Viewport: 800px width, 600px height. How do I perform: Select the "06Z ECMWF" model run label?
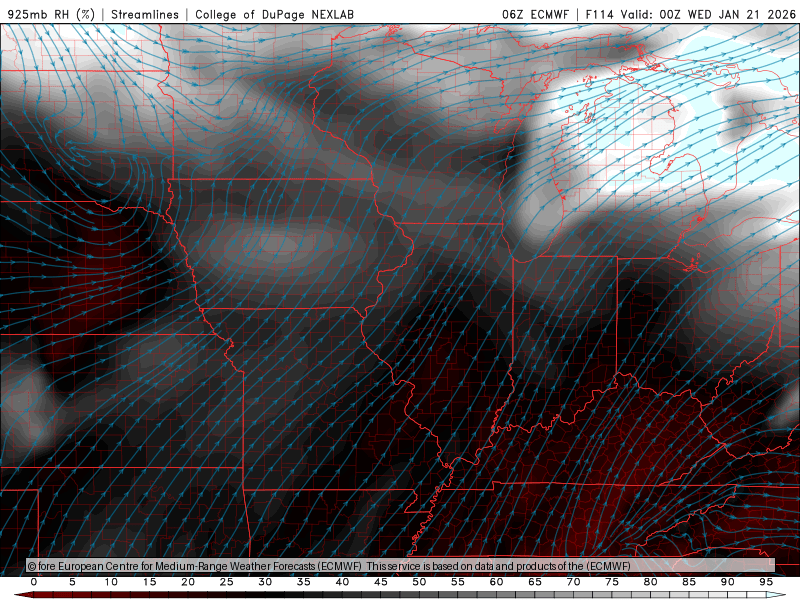click(x=535, y=14)
